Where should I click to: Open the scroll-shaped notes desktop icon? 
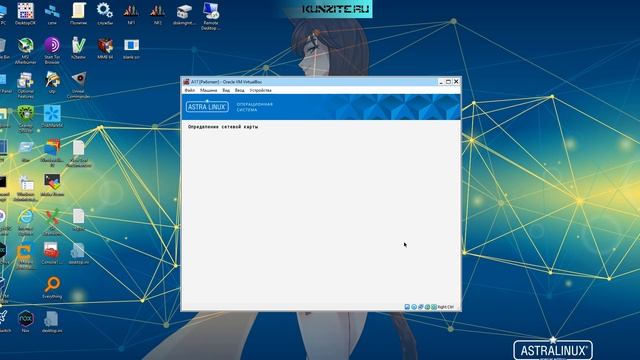click(78, 13)
